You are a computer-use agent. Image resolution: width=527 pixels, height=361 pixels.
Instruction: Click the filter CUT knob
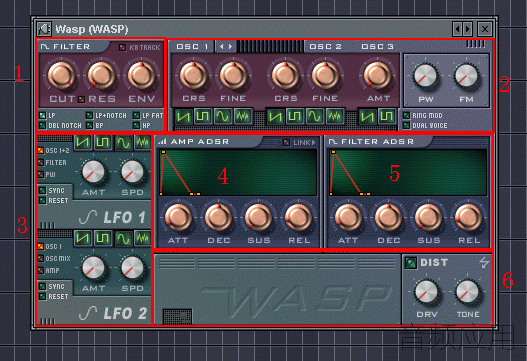click(x=61, y=76)
